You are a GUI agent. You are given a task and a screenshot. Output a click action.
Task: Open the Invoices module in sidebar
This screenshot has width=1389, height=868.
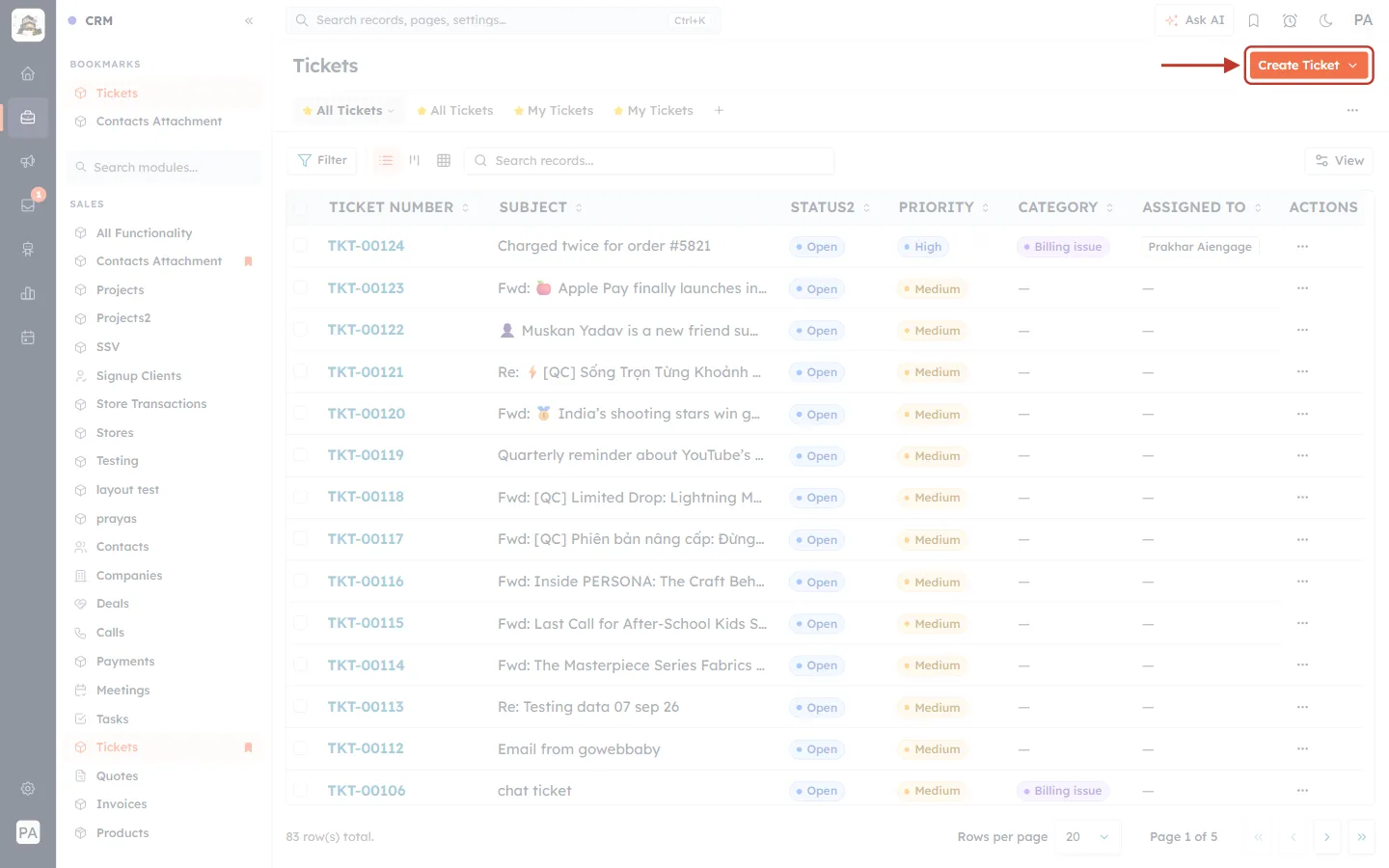[122, 804]
